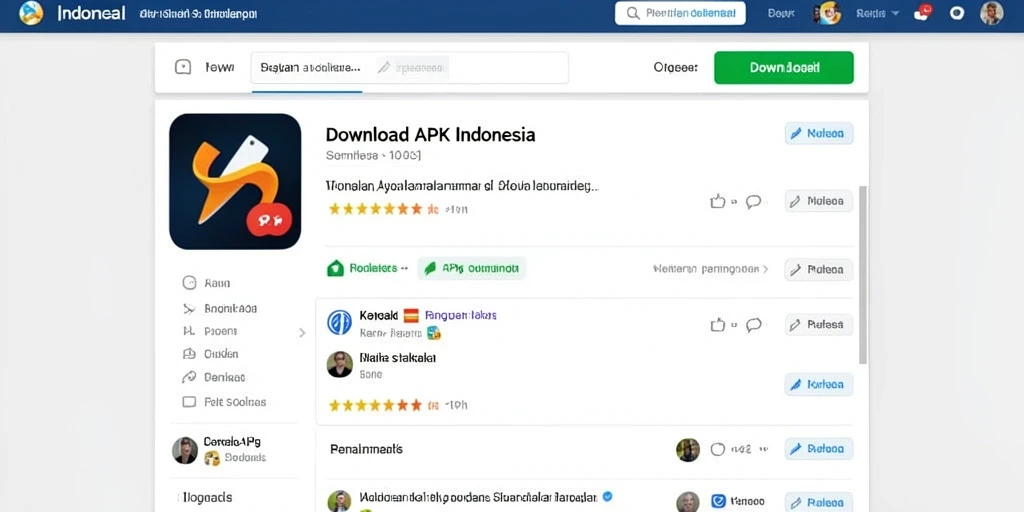Open the Bœx link in the header
This screenshot has height=512, width=1024.
click(781, 13)
